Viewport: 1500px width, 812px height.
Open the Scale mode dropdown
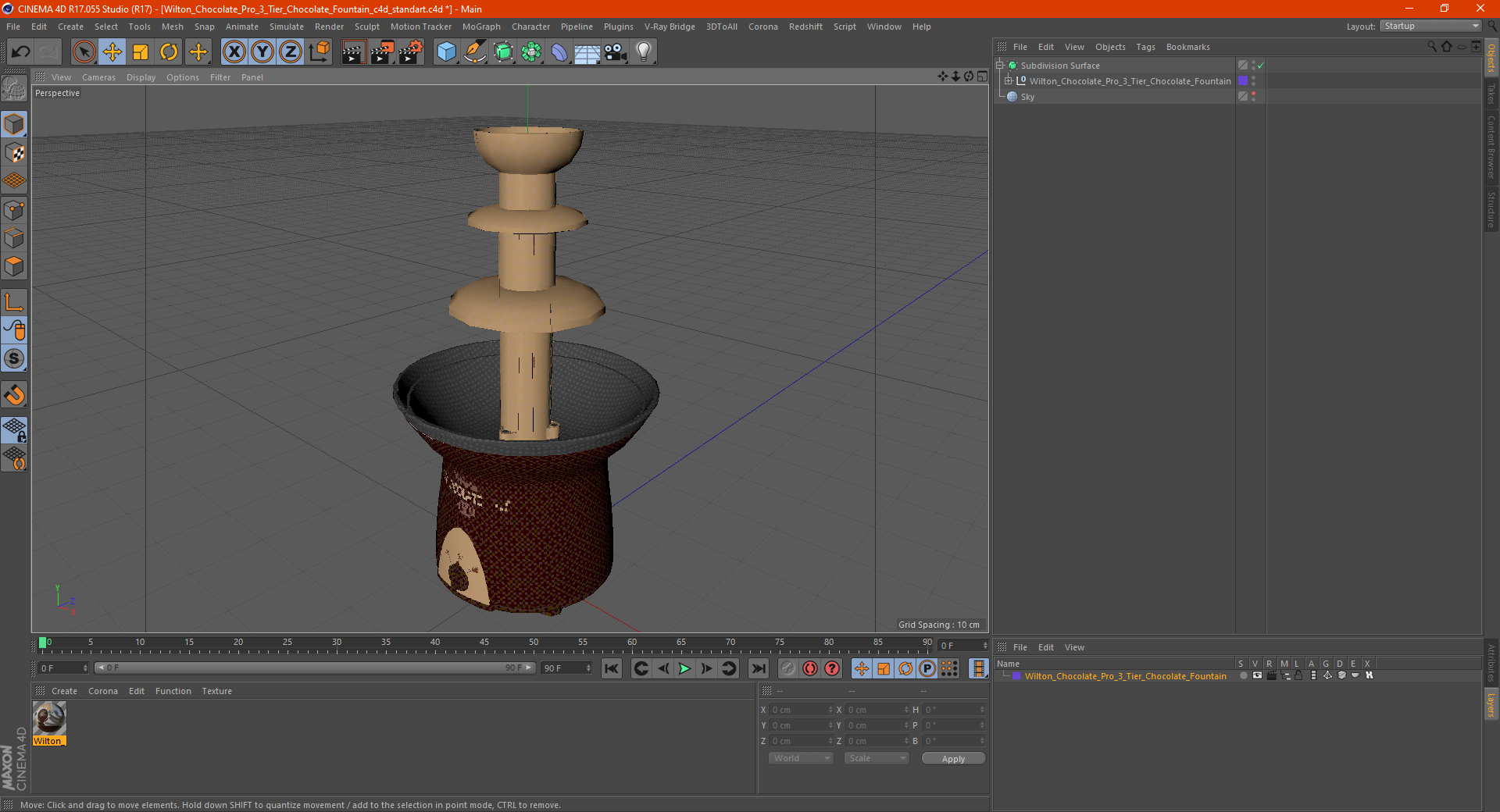click(876, 758)
